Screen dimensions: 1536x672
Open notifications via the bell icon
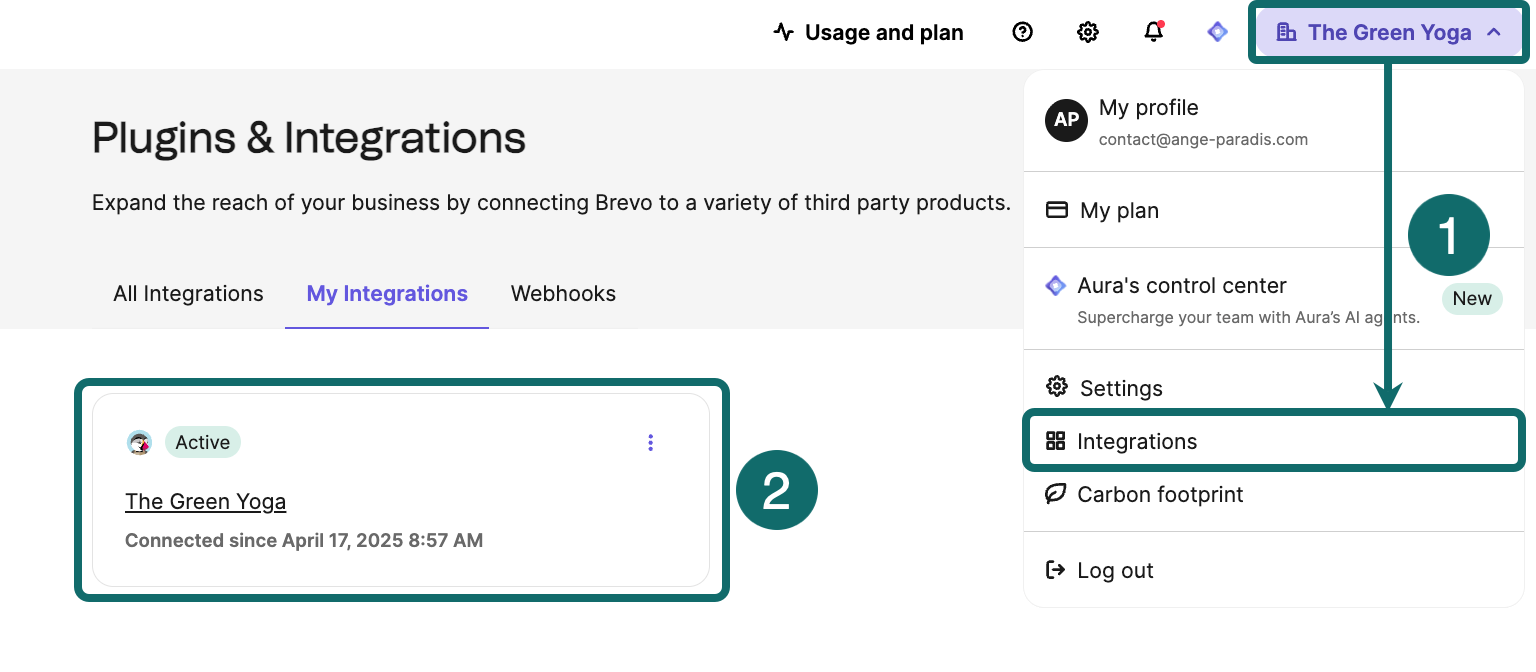point(1152,31)
